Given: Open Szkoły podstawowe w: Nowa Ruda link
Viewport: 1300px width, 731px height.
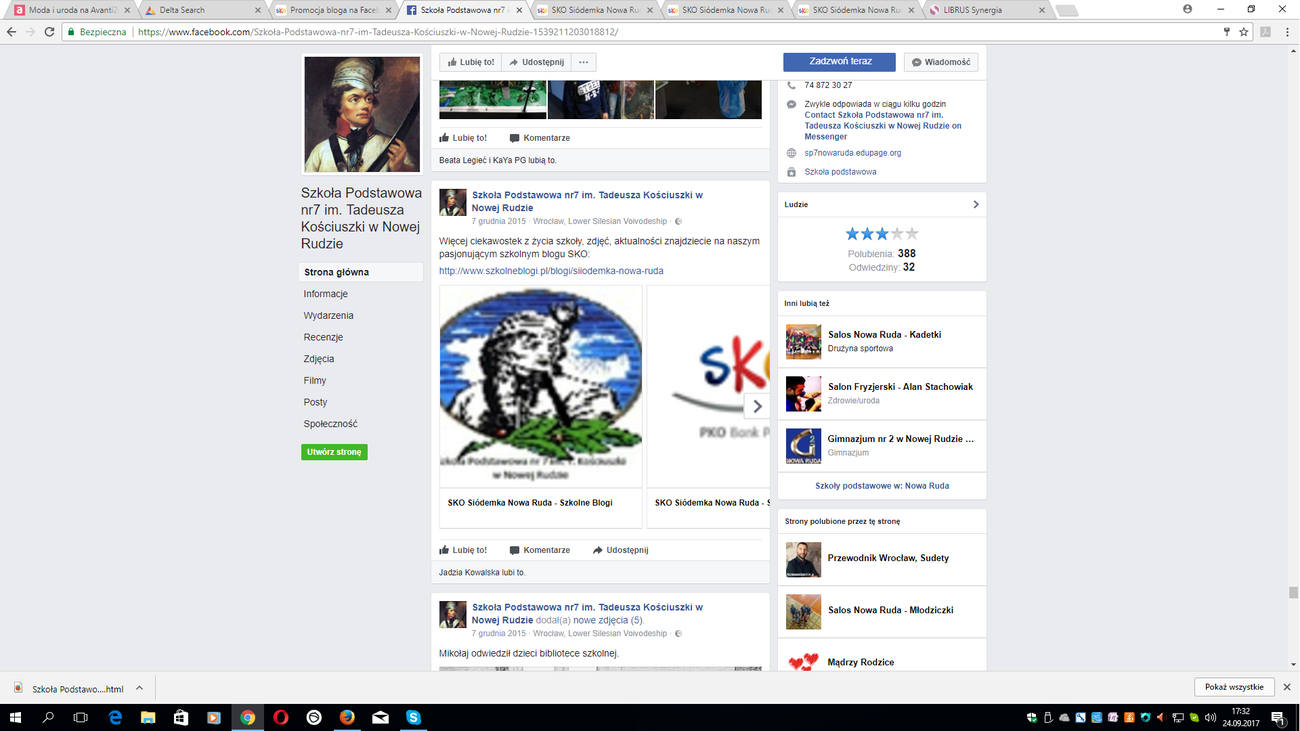Looking at the screenshot, I should point(882,486).
